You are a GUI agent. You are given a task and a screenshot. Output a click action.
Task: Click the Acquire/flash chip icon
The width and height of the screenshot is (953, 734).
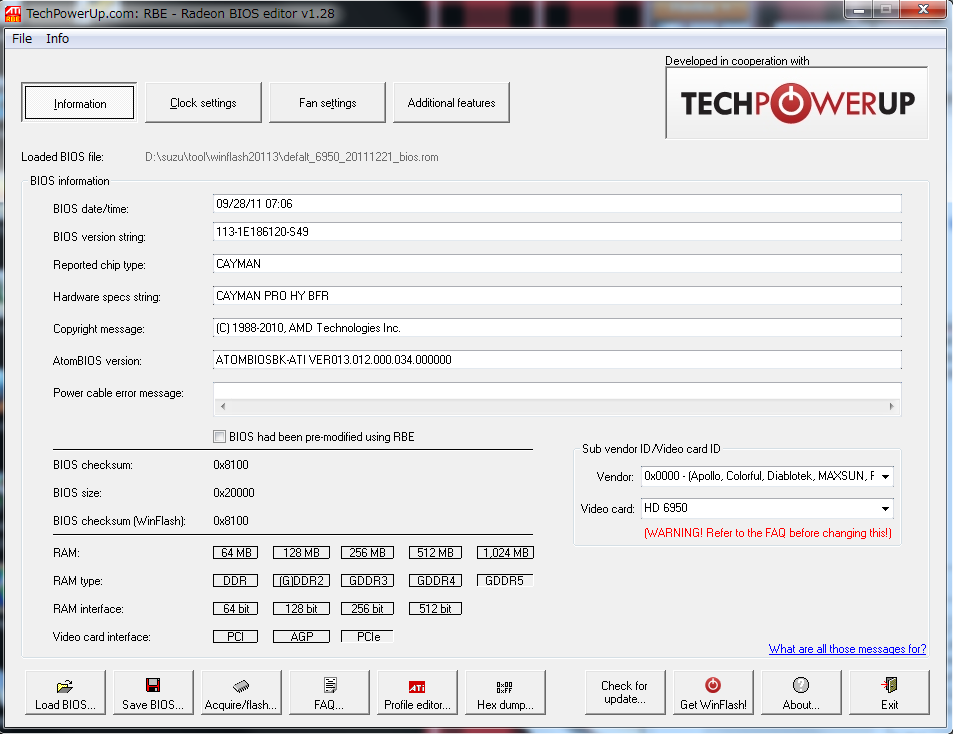pyautogui.click(x=241, y=686)
